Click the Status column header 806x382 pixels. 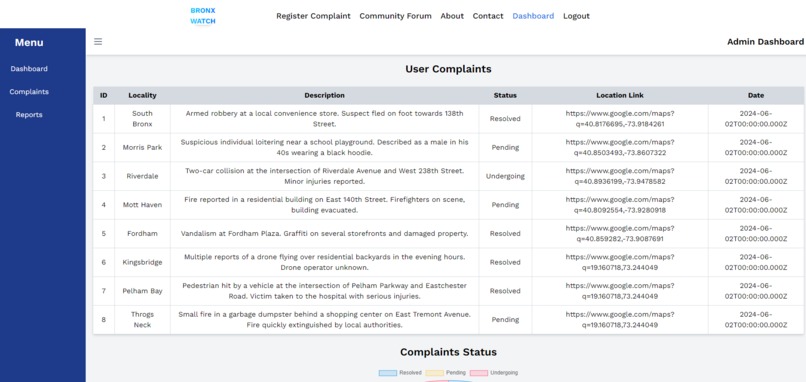pyautogui.click(x=505, y=95)
